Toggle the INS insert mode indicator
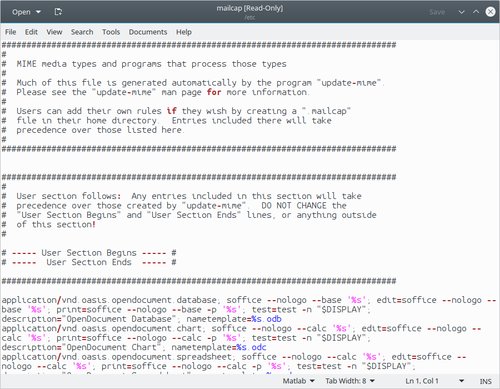The image size is (500, 389). coord(485,381)
